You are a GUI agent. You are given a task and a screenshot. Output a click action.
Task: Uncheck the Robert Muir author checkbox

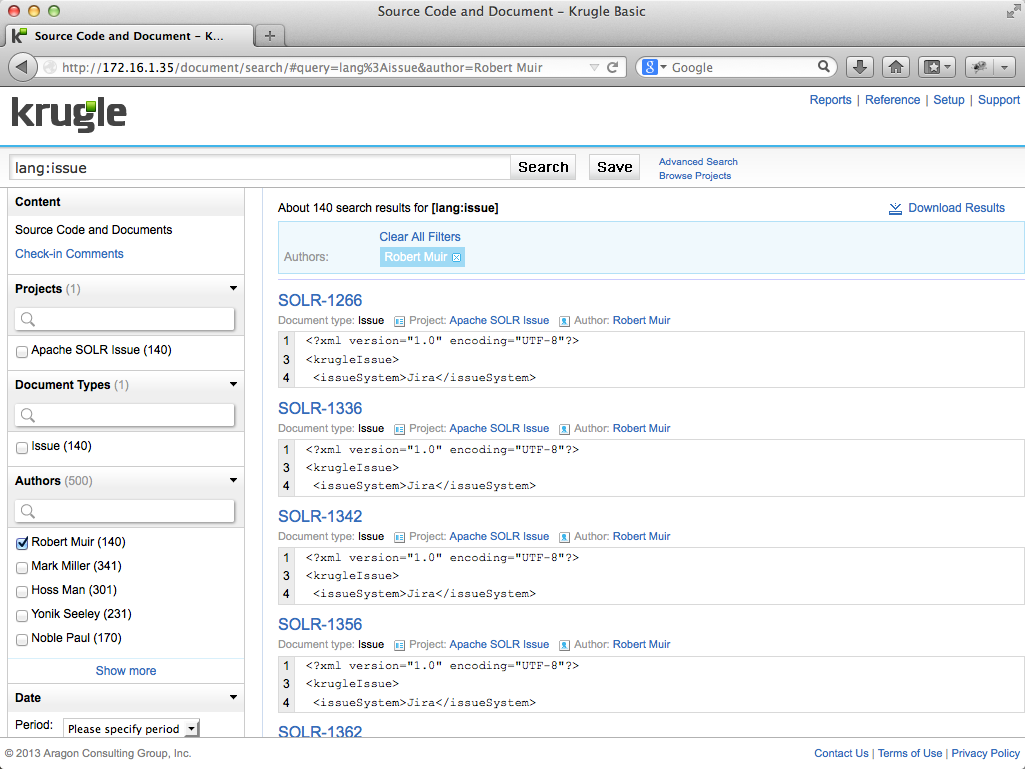(x=22, y=543)
